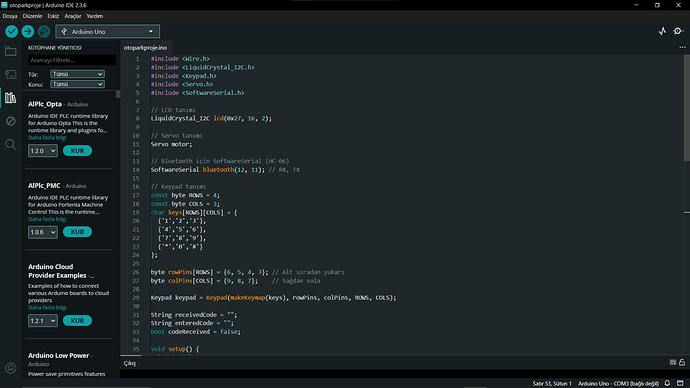Select the otoparkproje.ino editor tab
690x388 pixels.
(x=145, y=48)
